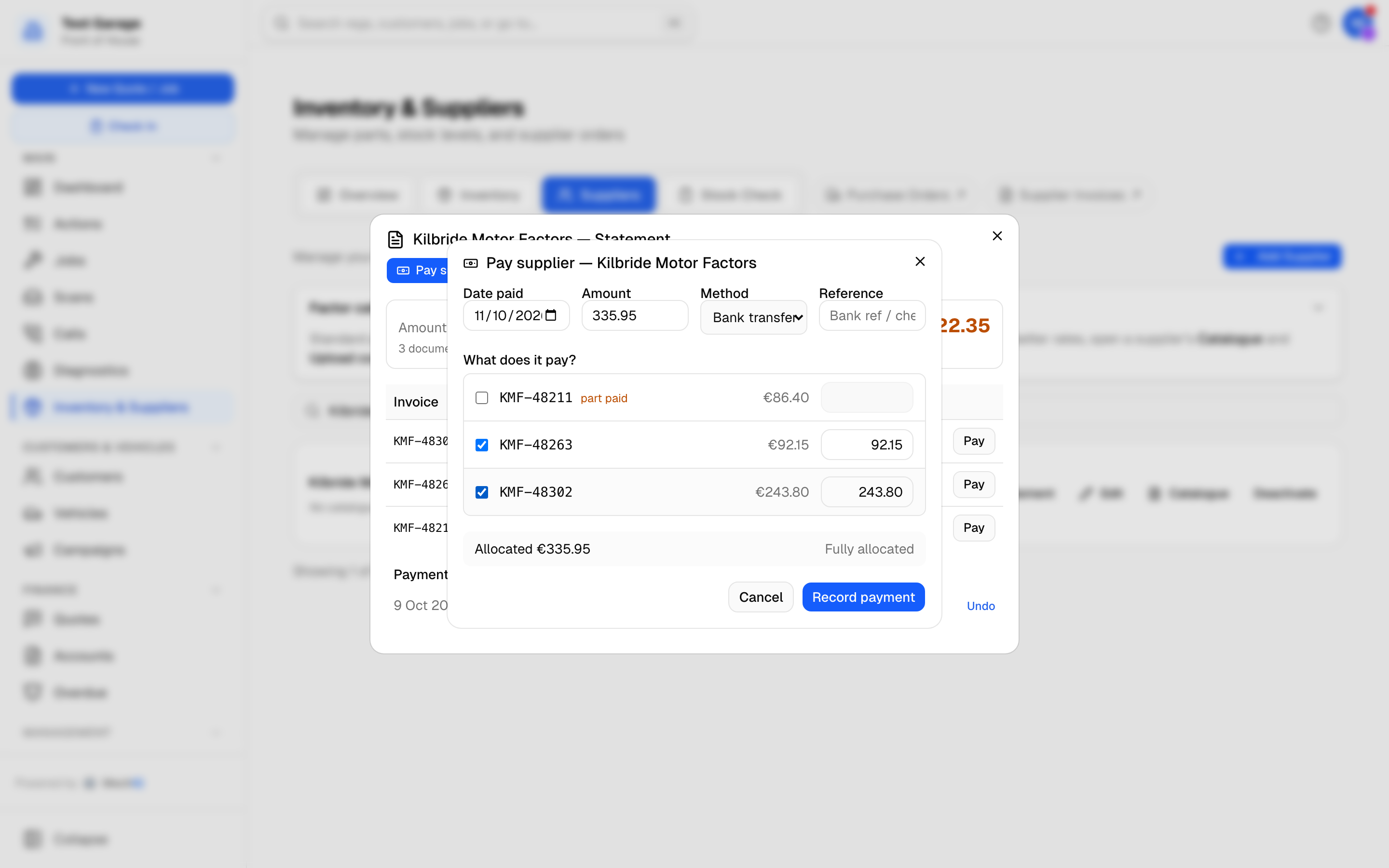The image size is (1389, 868).
Task: Click the Allocated €335.95 summary text
Action: [532, 549]
